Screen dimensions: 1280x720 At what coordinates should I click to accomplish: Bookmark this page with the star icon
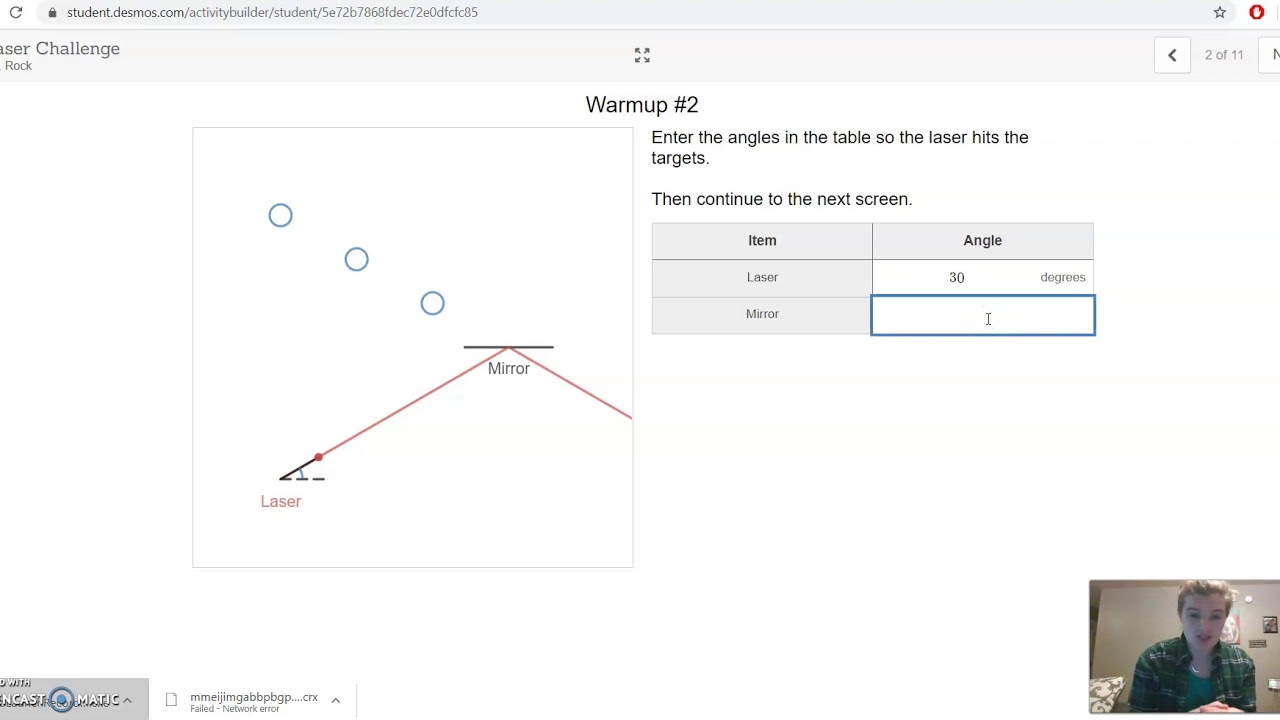click(1220, 12)
